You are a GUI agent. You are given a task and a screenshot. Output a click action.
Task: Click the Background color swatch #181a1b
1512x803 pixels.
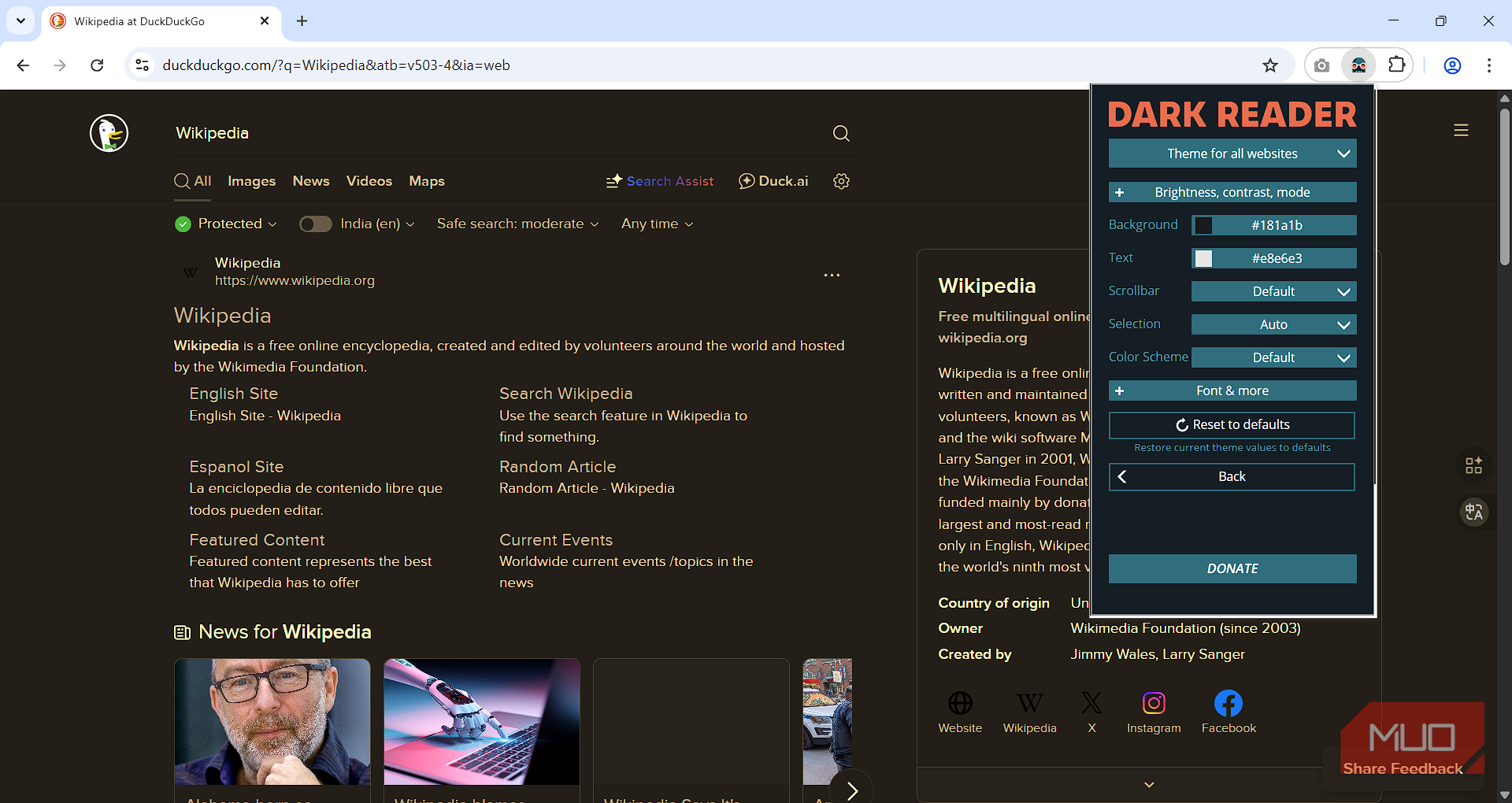pos(1203,225)
